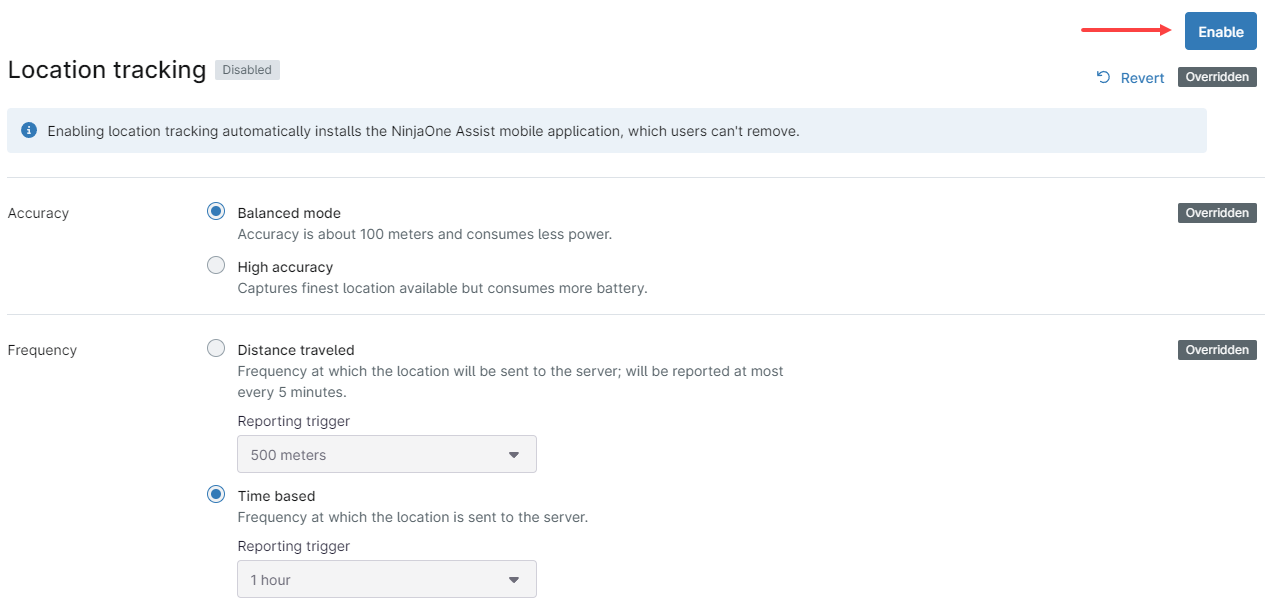Viewport: 1266px width, 610px height.
Task: Select the Time based option
Action: pos(216,494)
